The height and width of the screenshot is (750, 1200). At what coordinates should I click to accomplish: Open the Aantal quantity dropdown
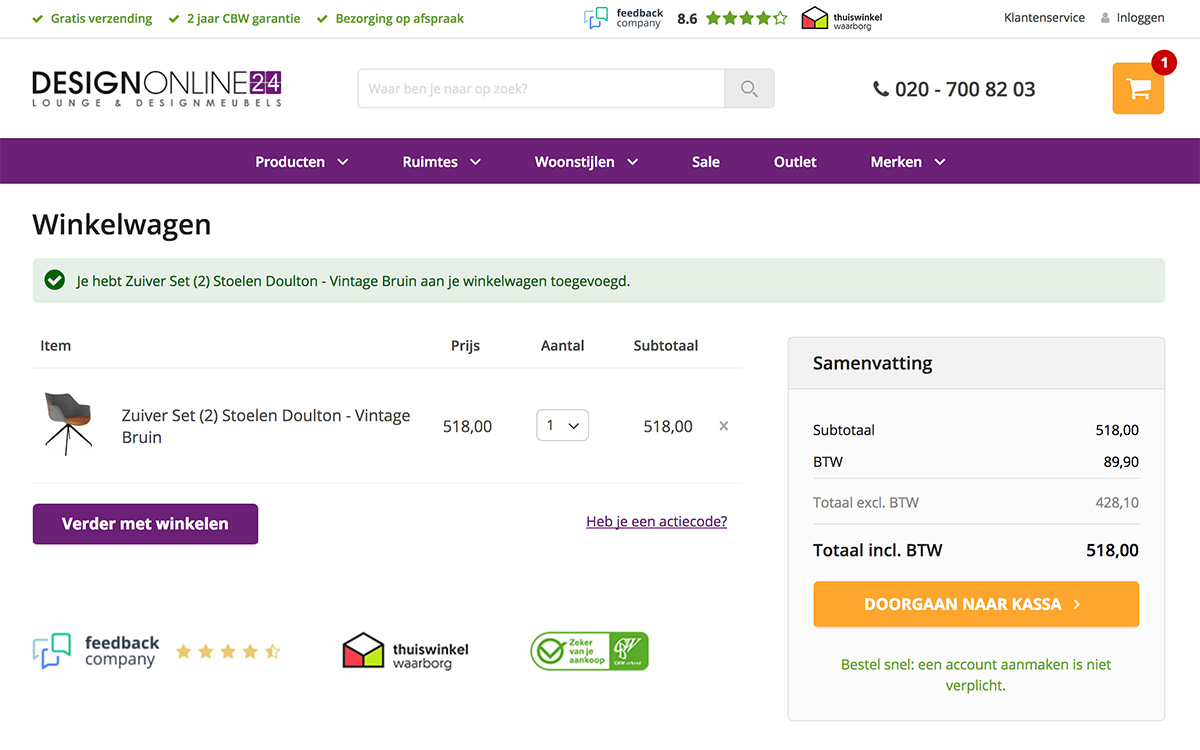pyautogui.click(x=562, y=426)
